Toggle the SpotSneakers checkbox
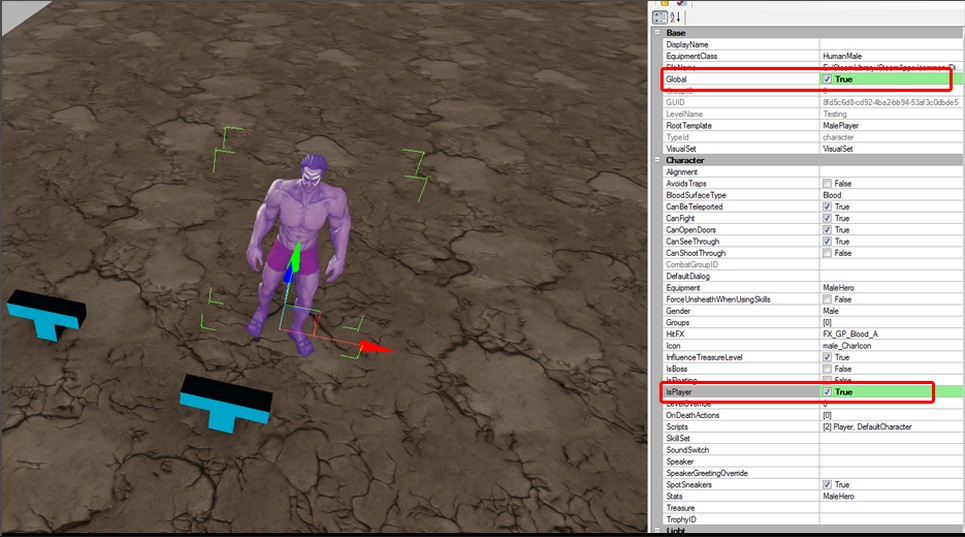 tap(827, 485)
